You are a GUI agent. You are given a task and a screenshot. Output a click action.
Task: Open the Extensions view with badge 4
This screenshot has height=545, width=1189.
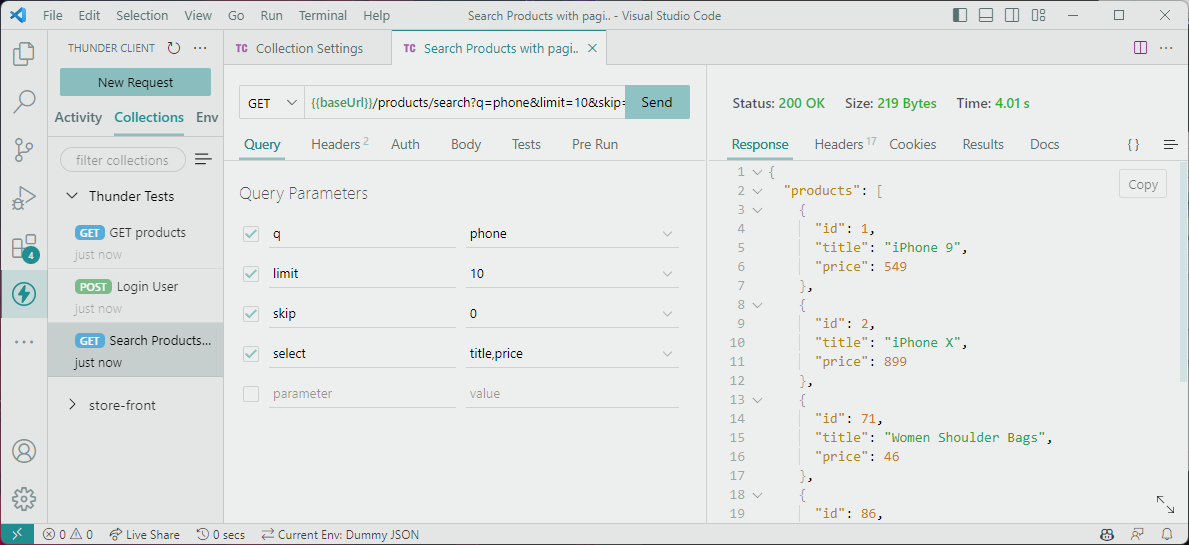pyautogui.click(x=24, y=246)
